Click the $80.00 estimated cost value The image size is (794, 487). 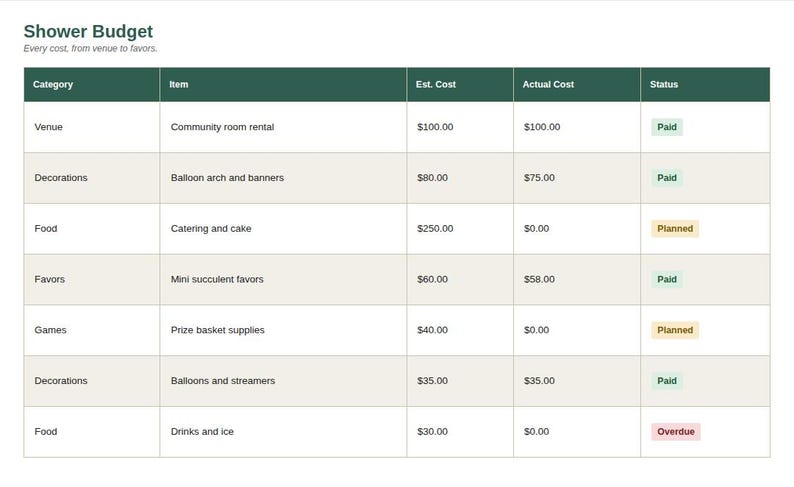click(432, 178)
